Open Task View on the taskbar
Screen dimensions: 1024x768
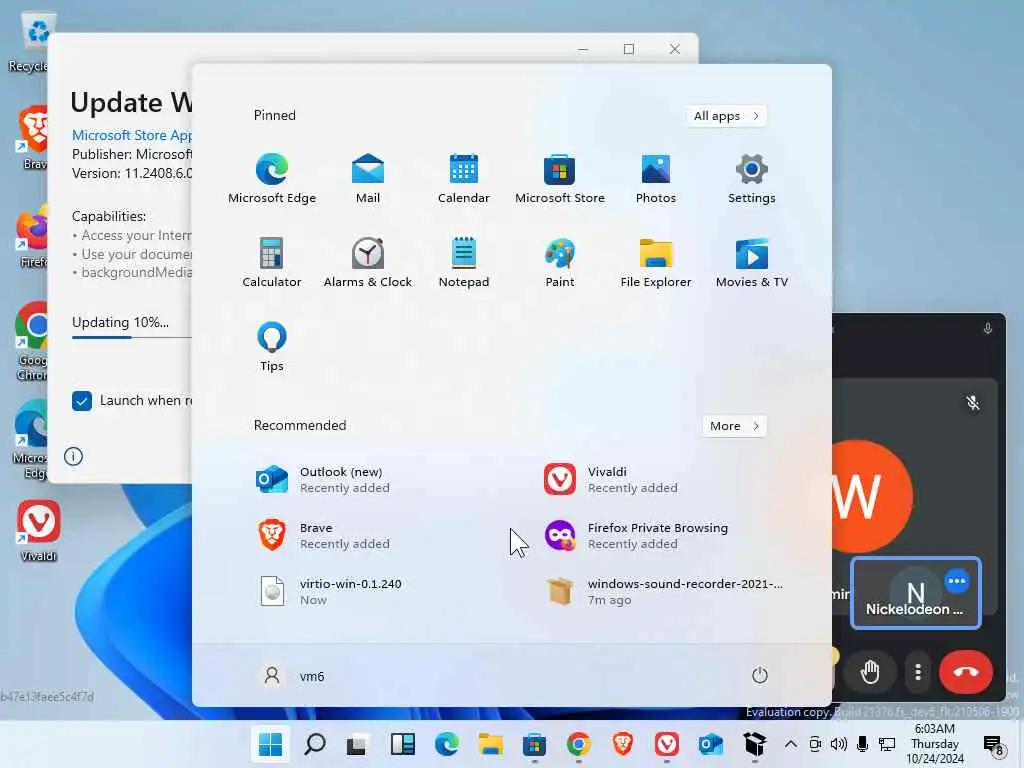pos(357,744)
